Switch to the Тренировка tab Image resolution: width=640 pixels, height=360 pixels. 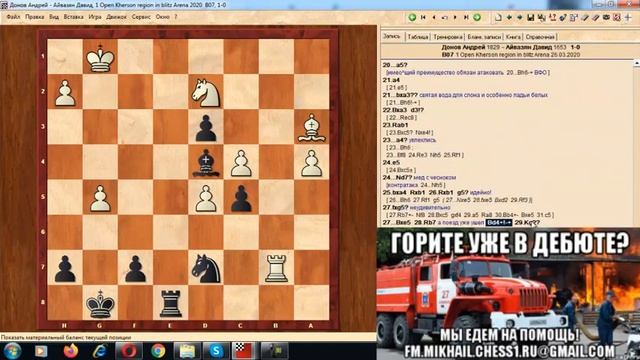click(x=448, y=37)
